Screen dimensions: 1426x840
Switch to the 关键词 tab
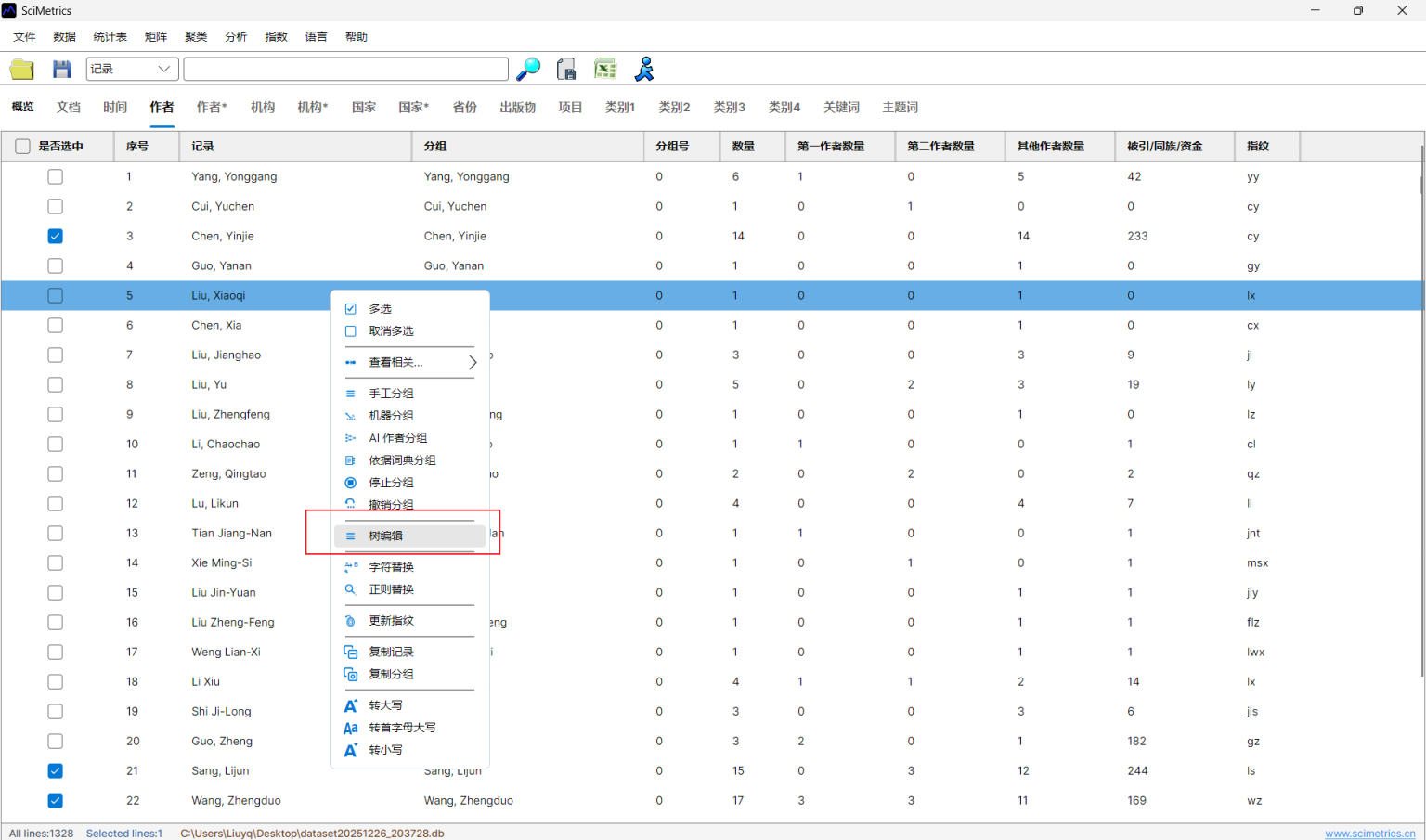[841, 107]
